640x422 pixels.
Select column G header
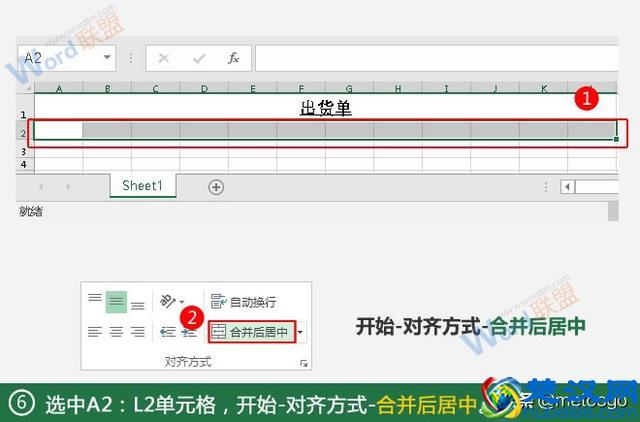coord(349,88)
